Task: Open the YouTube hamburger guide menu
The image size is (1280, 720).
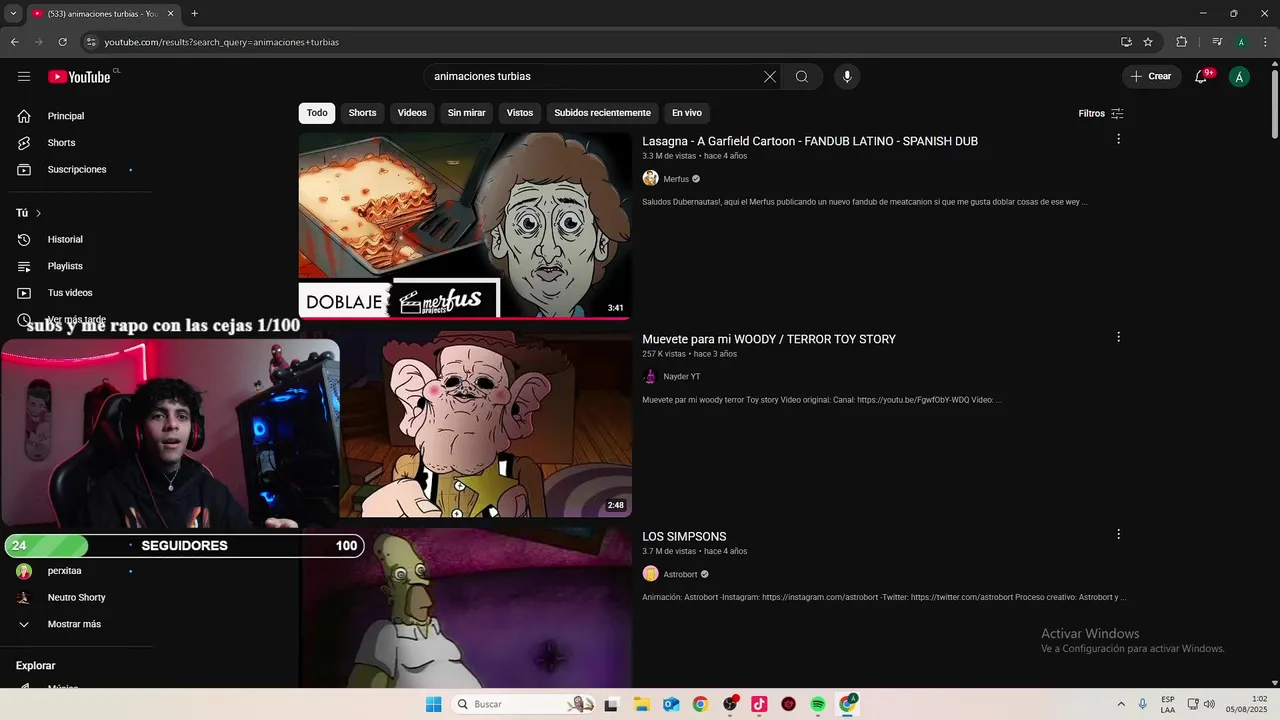Action: pos(24,77)
